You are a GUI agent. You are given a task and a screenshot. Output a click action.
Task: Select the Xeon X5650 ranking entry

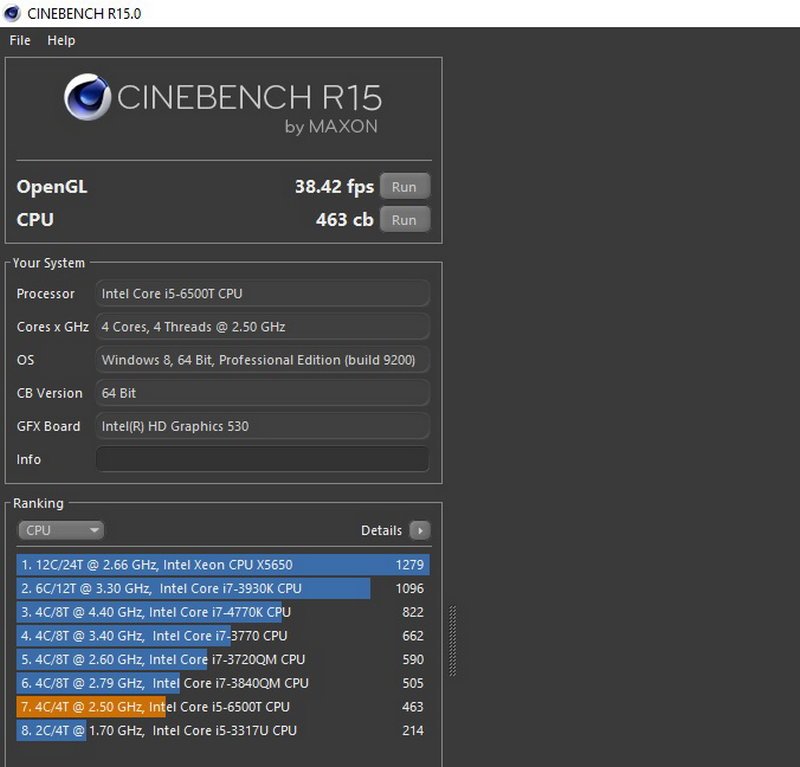[x=222, y=565]
